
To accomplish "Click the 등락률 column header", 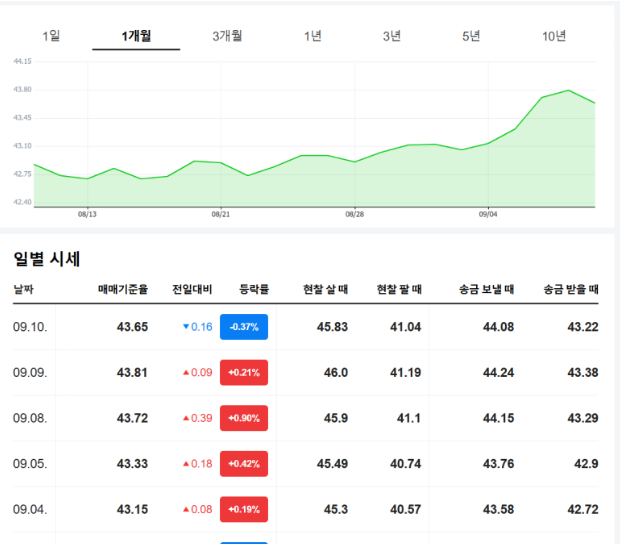I will click(x=254, y=290).
